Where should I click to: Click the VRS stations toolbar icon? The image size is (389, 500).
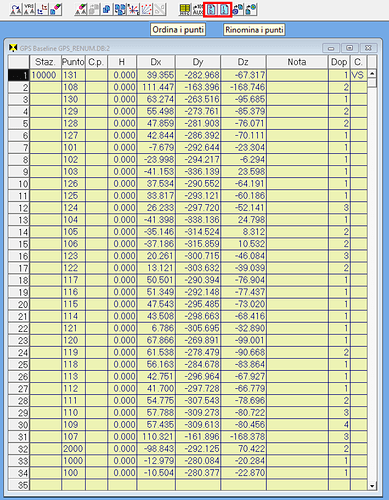click(x=29, y=10)
